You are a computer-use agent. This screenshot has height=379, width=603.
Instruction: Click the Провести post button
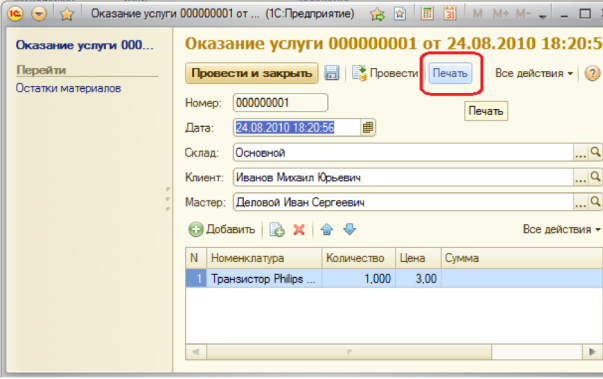click(x=385, y=73)
